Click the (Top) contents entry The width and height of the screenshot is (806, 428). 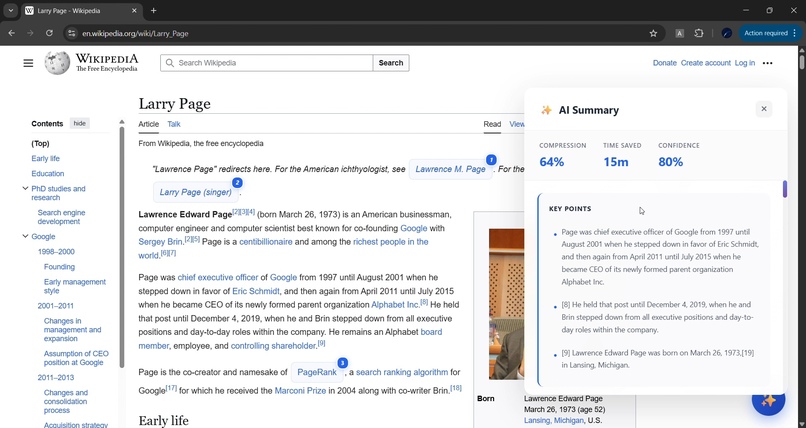[x=41, y=143]
